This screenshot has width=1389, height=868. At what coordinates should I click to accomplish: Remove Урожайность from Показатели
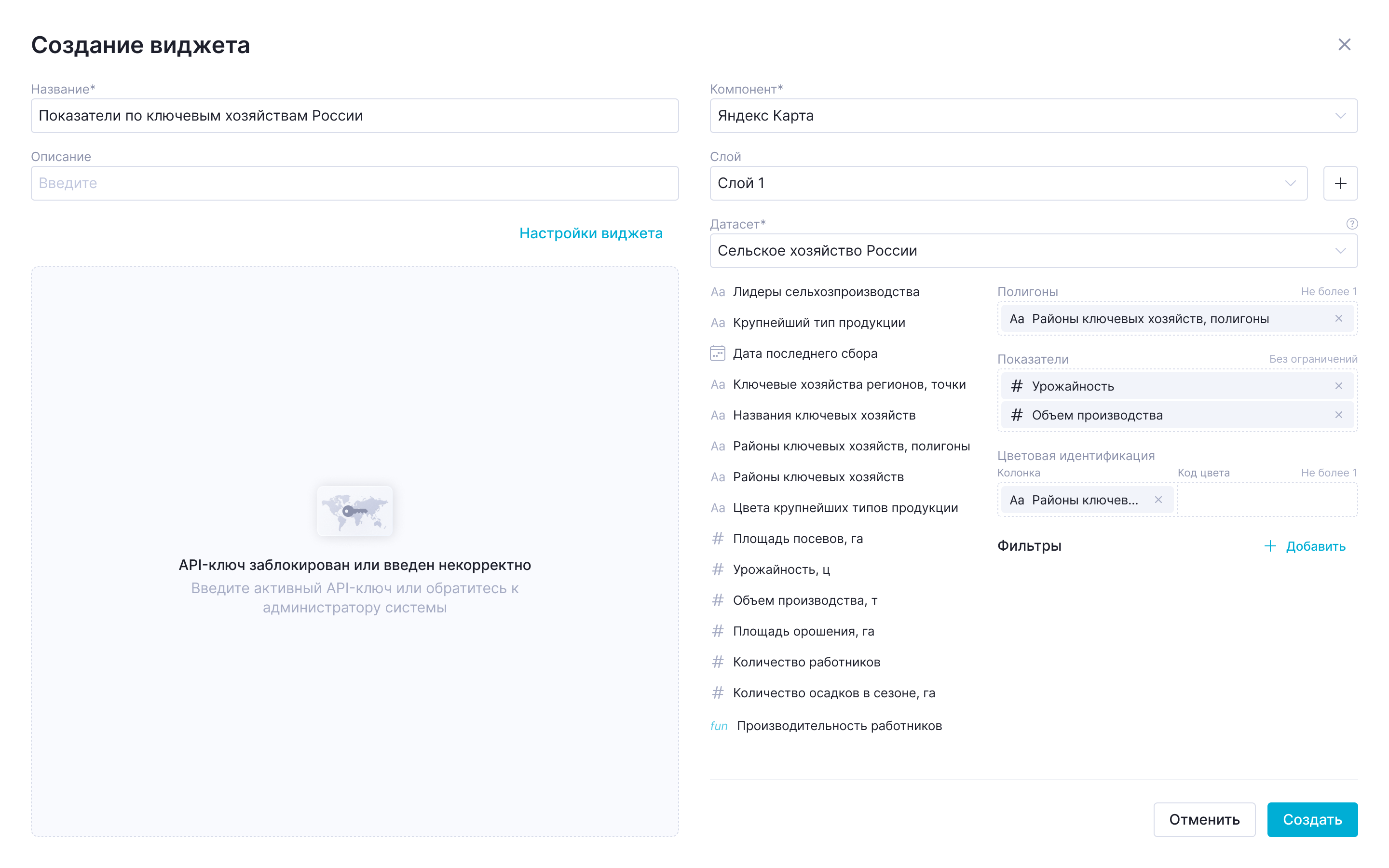point(1338,386)
